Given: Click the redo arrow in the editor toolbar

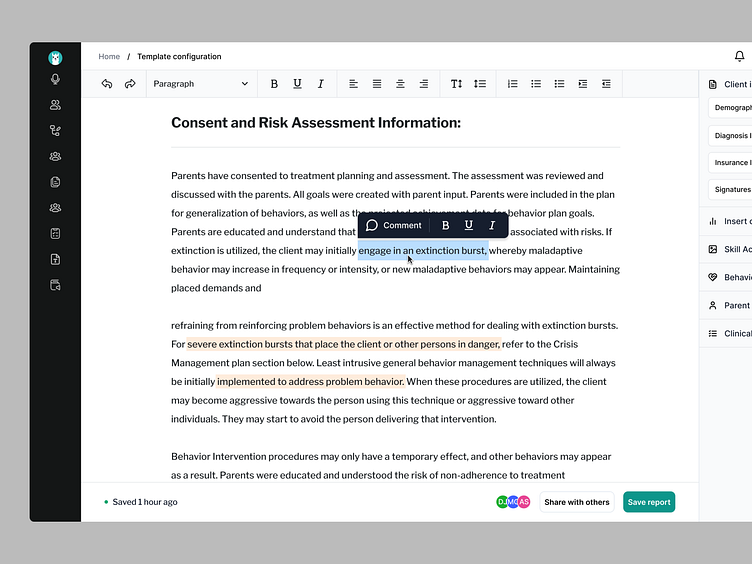Looking at the screenshot, I should [130, 84].
